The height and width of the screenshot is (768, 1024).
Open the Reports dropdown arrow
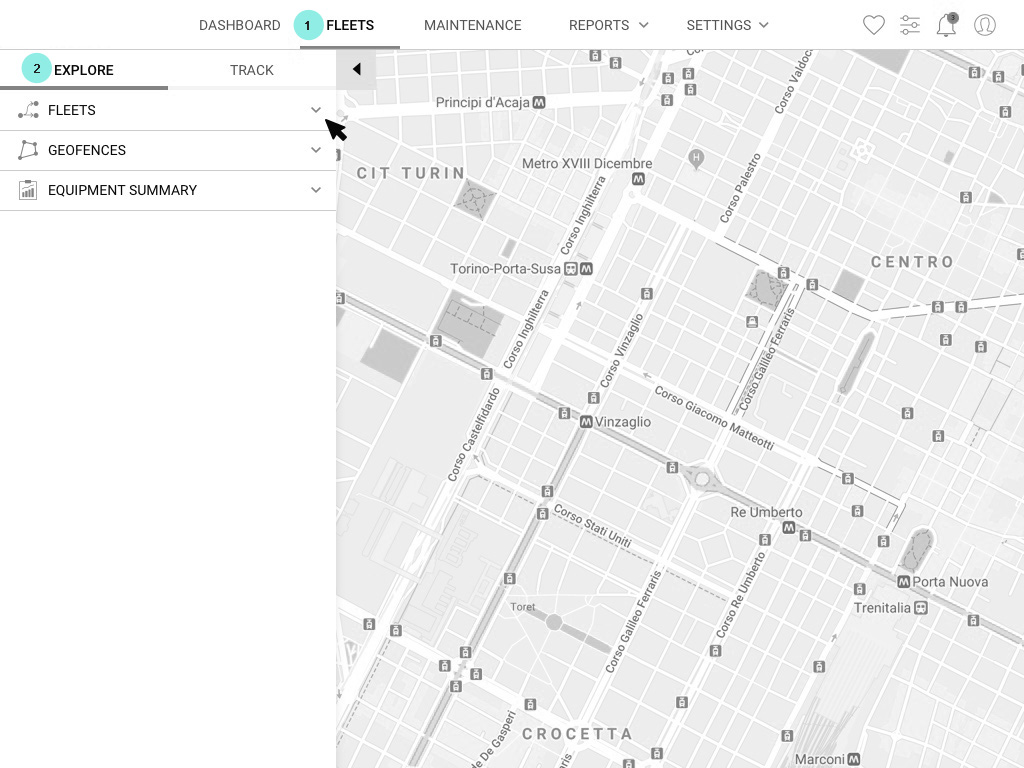click(x=643, y=25)
